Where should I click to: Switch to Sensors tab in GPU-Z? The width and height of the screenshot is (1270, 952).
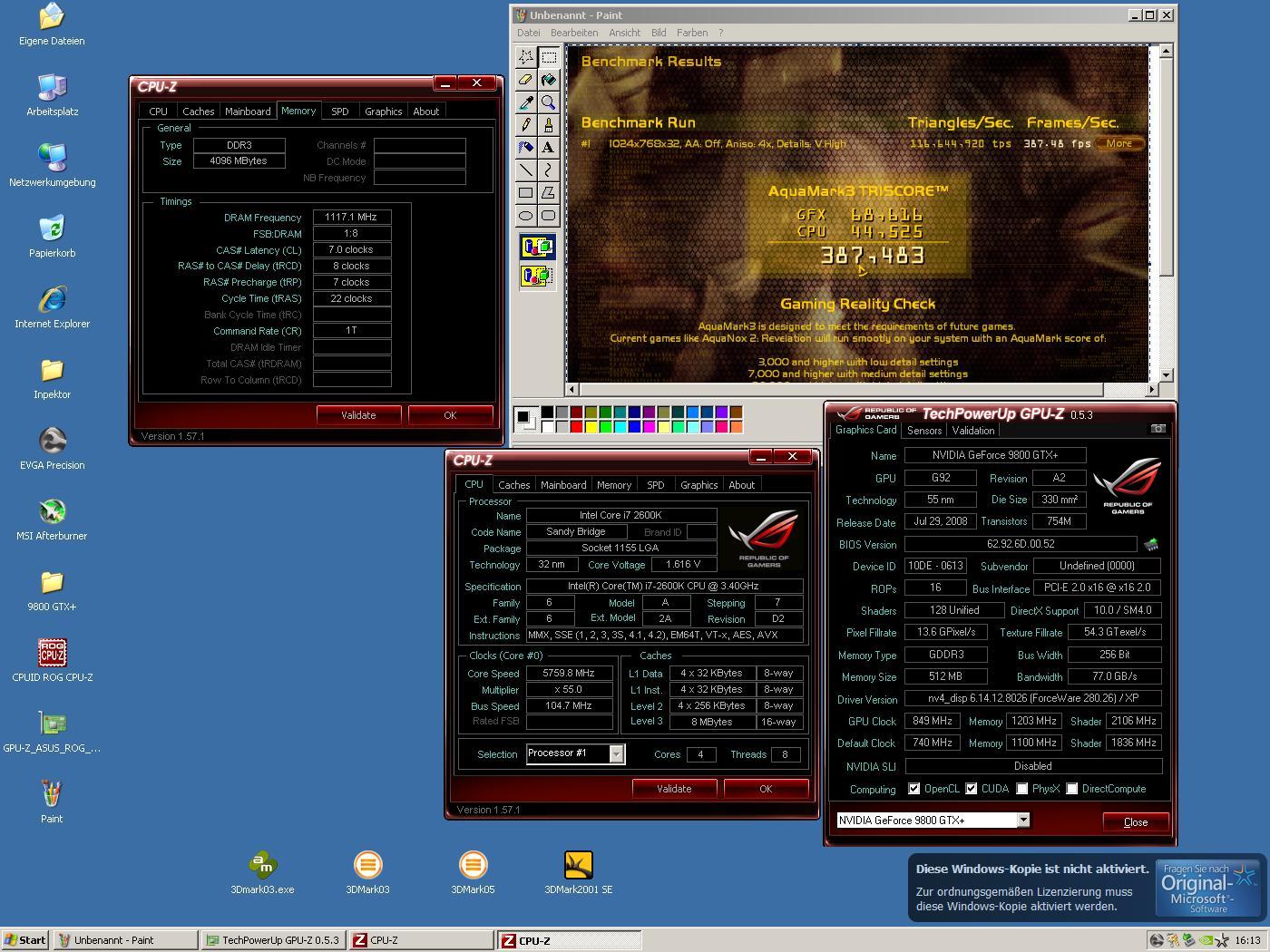924,431
